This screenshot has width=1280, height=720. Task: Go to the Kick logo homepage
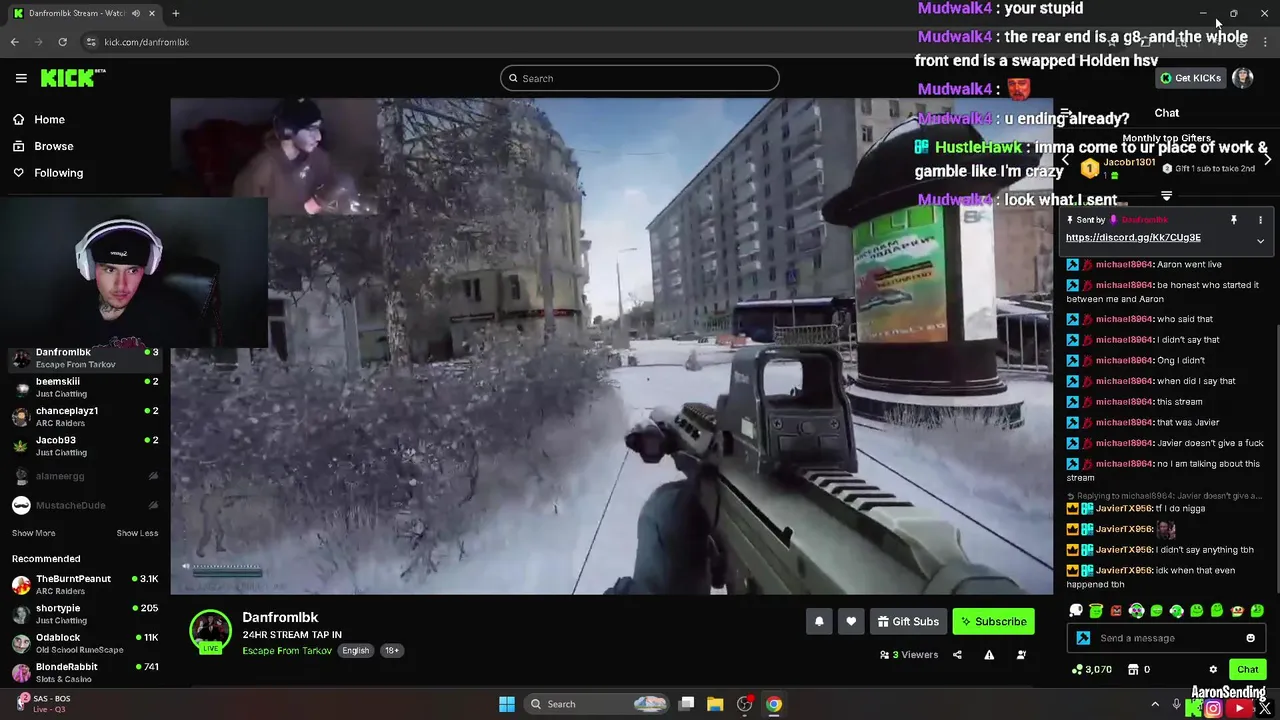point(73,78)
